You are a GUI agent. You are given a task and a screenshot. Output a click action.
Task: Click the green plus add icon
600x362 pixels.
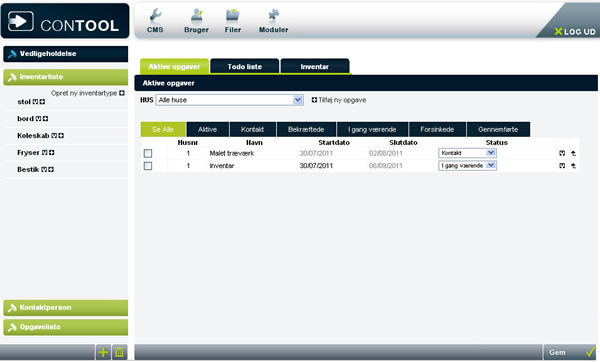coord(103,352)
